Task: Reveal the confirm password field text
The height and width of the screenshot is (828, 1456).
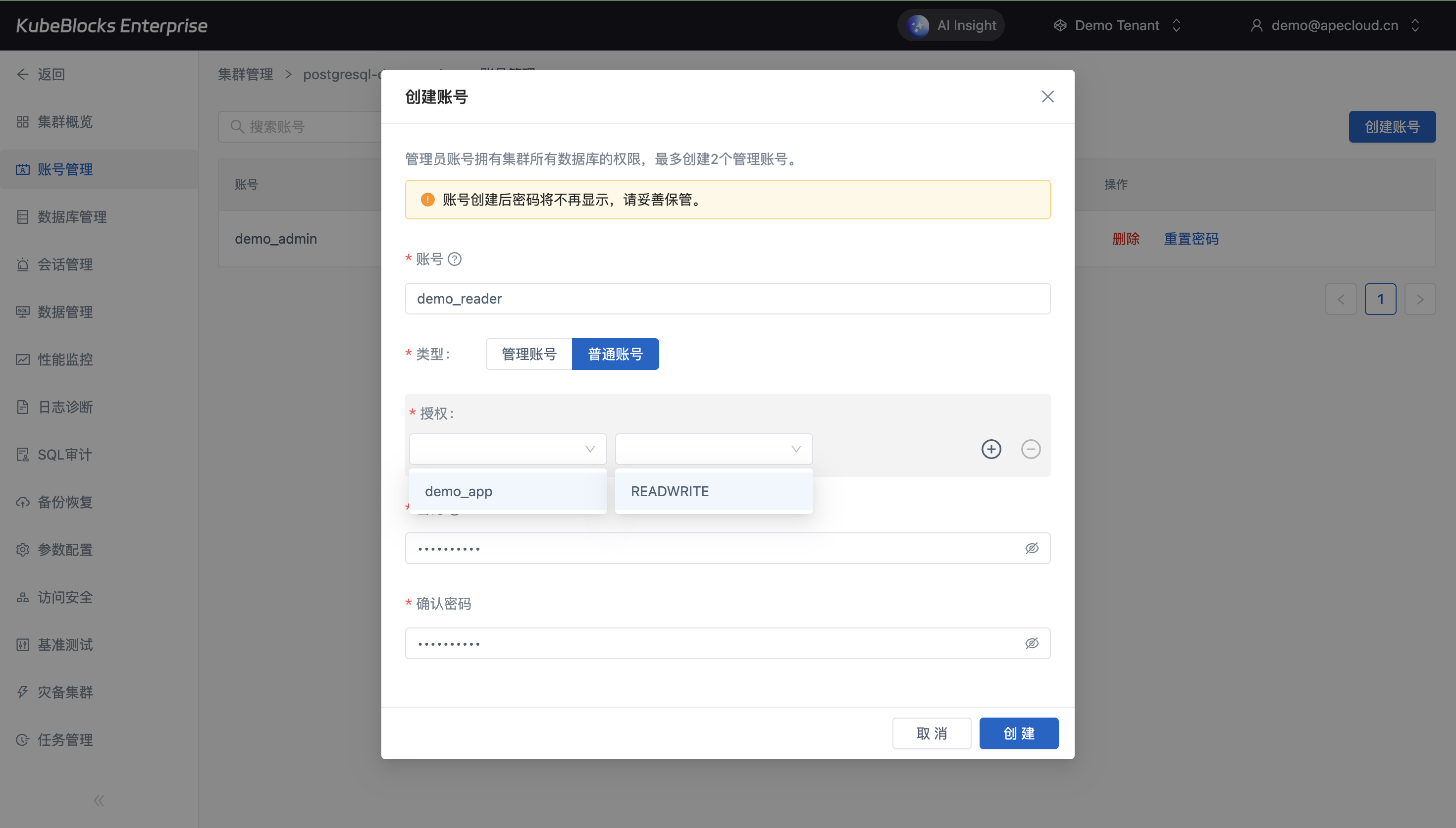Action: (x=1031, y=643)
